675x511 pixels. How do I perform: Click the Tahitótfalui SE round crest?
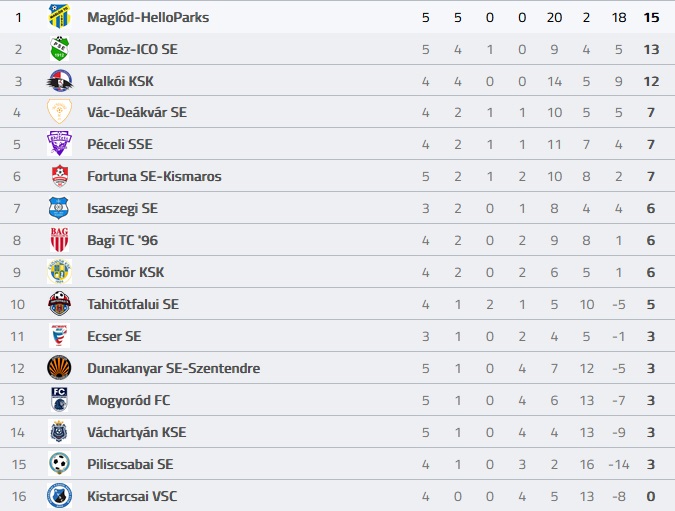click(59, 304)
